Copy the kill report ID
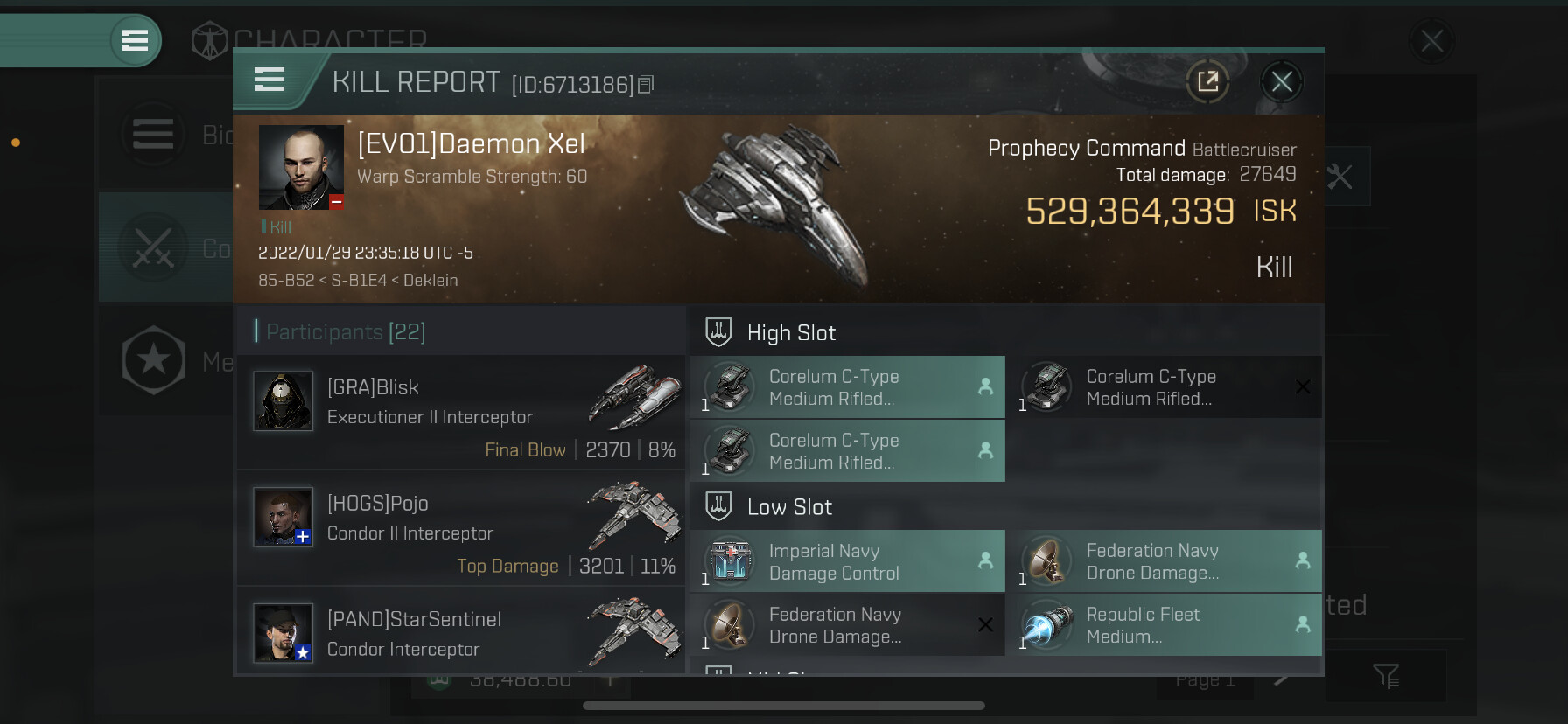 [x=646, y=85]
